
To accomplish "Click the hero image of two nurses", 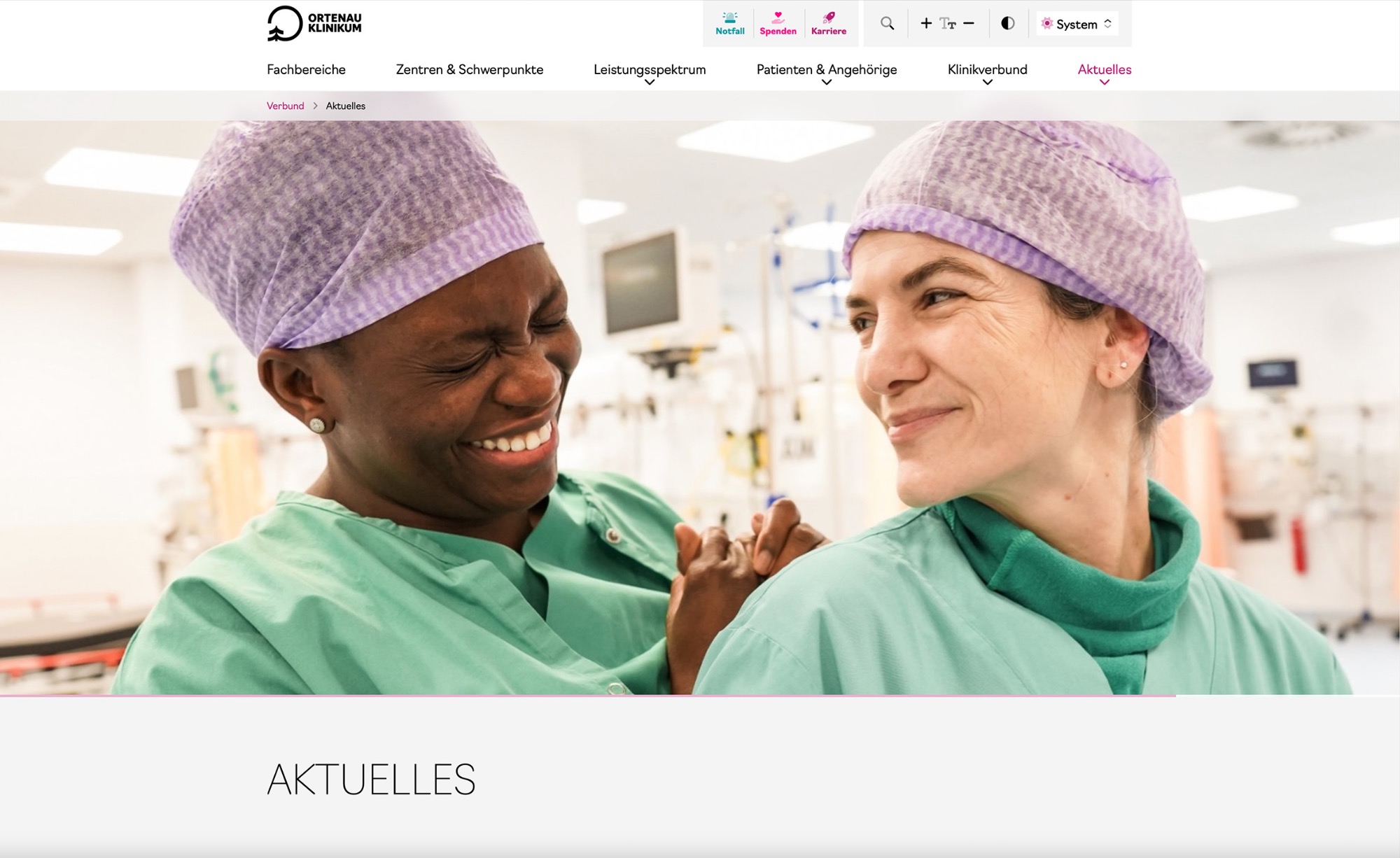I will point(700,407).
